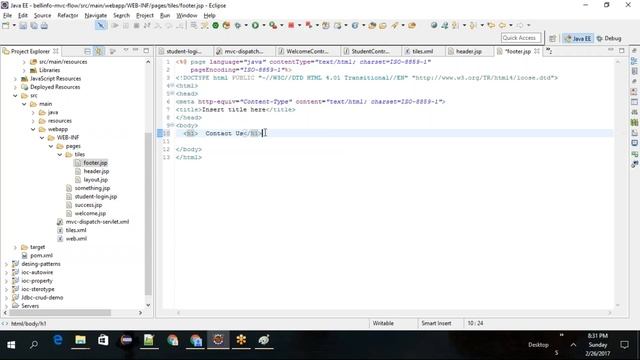Image resolution: width=640 pixels, height=360 pixels.
Task: Click the taskbar Search magnifier icon
Action: 34,345
